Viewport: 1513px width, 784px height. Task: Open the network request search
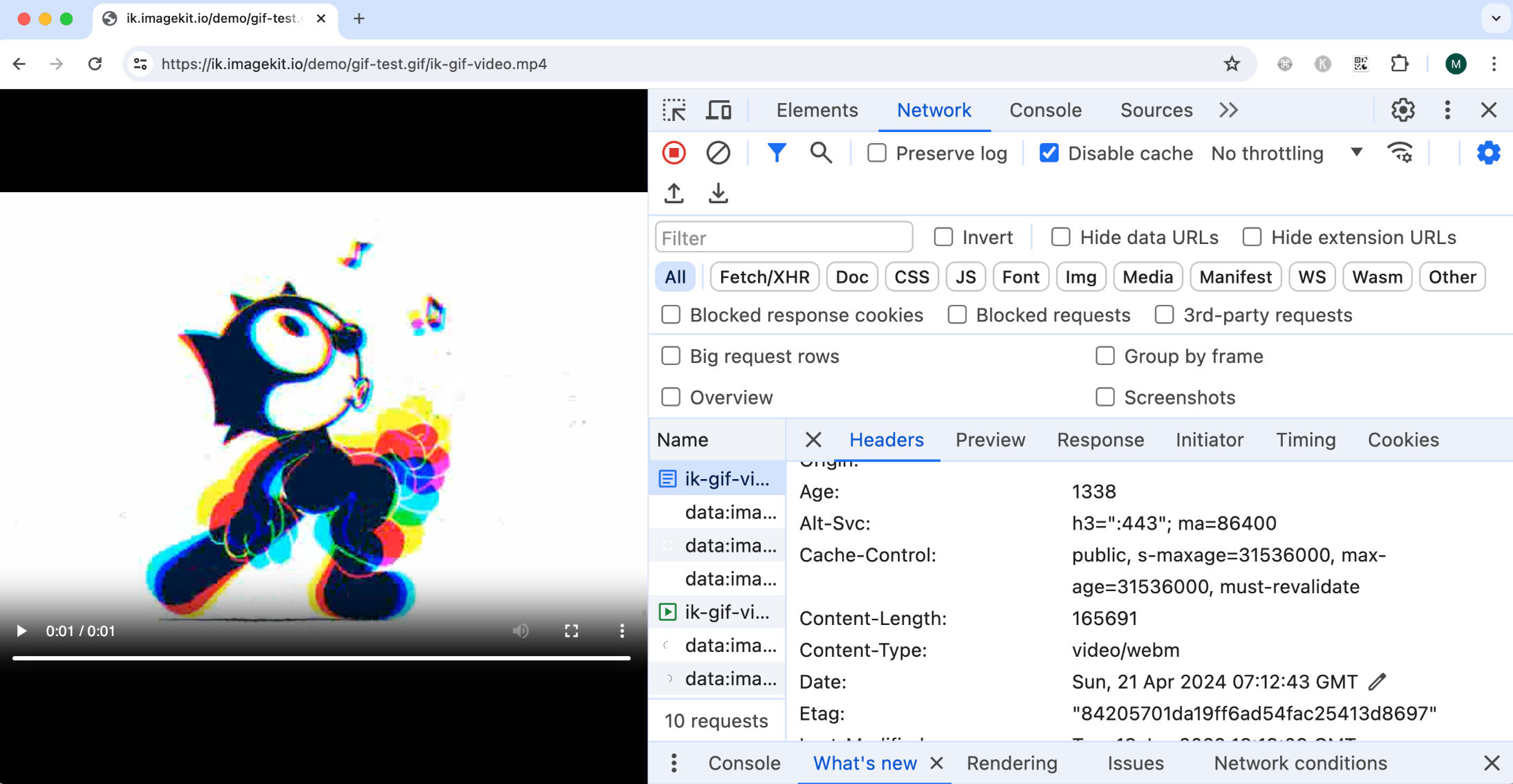point(820,153)
